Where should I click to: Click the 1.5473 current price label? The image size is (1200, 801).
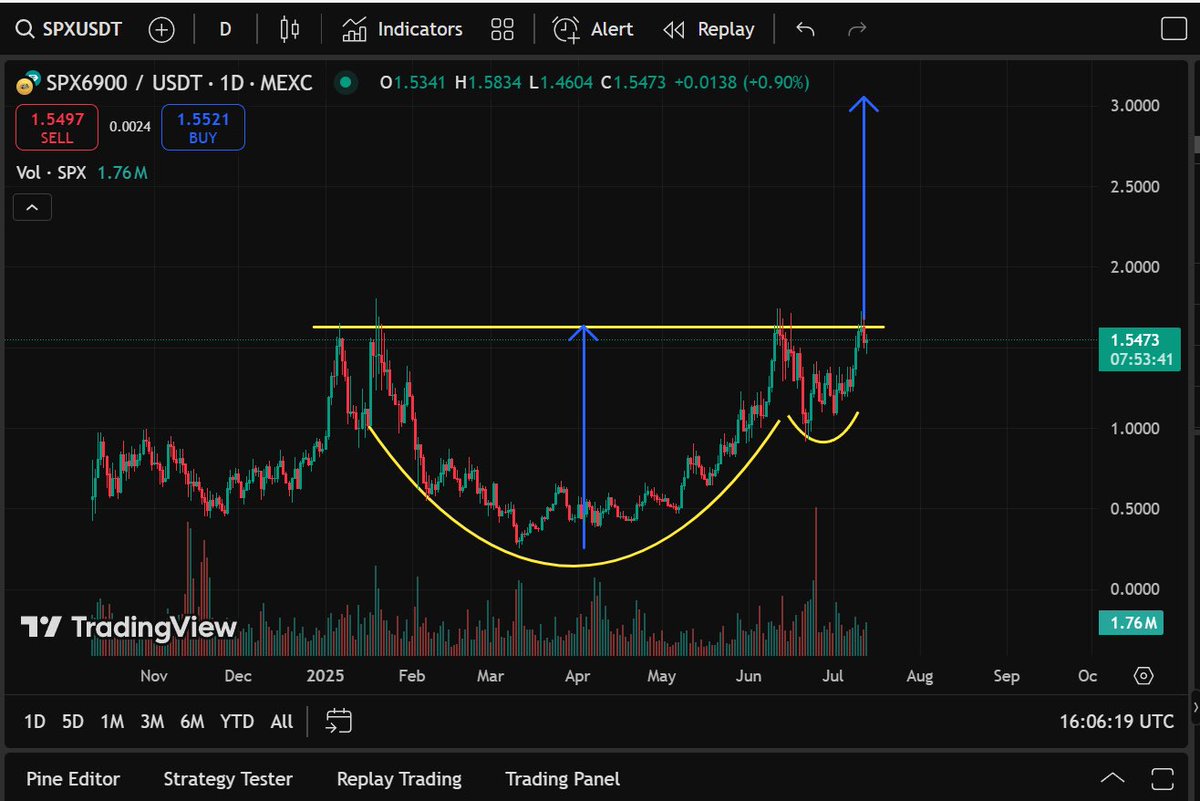pos(1139,349)
